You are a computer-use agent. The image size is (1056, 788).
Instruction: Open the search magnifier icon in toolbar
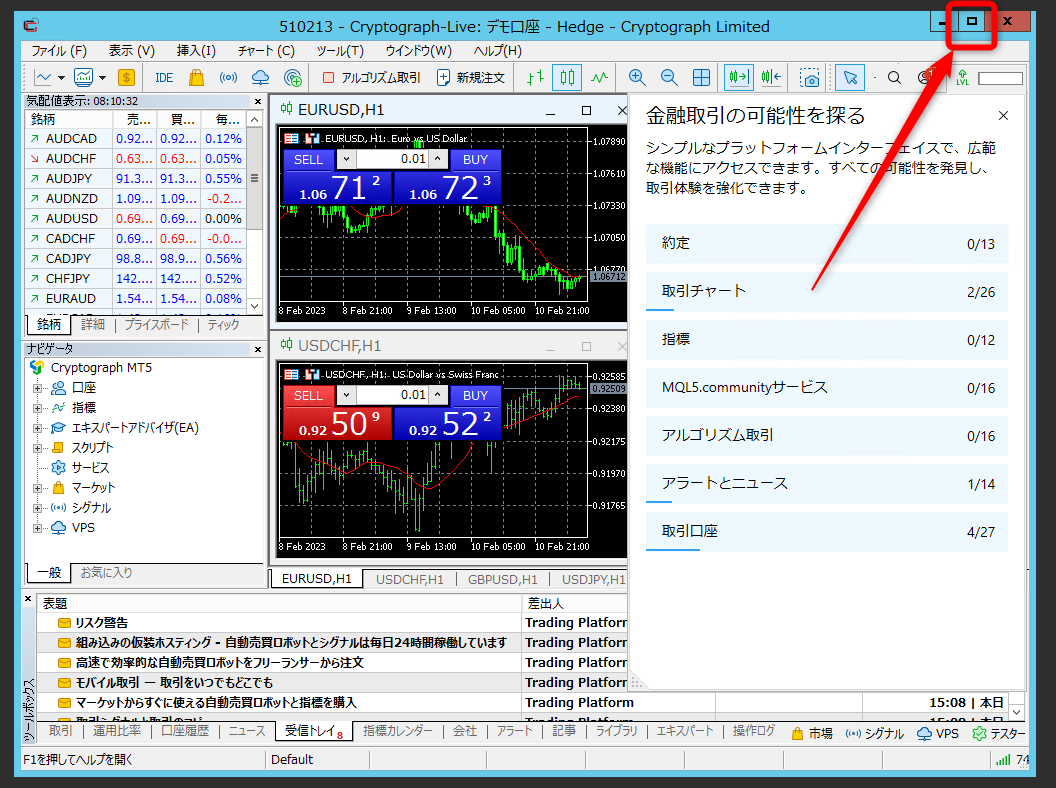tap(894, 77)
